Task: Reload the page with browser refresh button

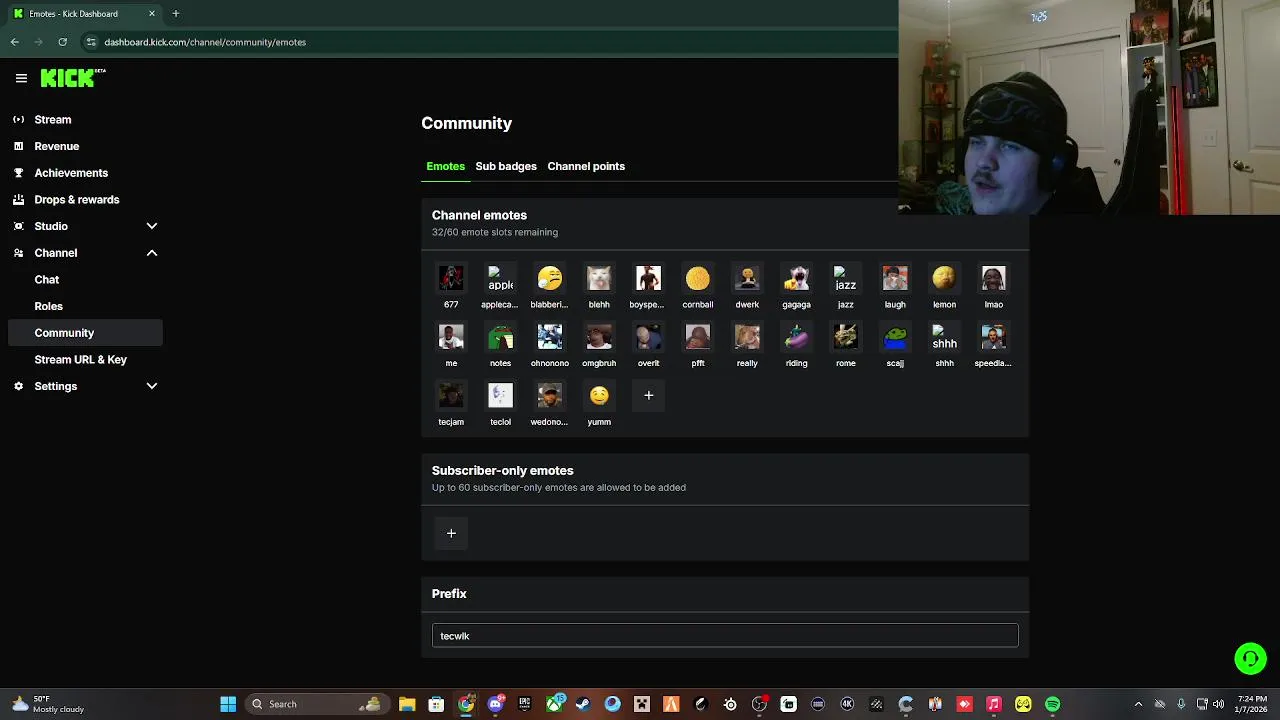Action: (x=62, y=42)
